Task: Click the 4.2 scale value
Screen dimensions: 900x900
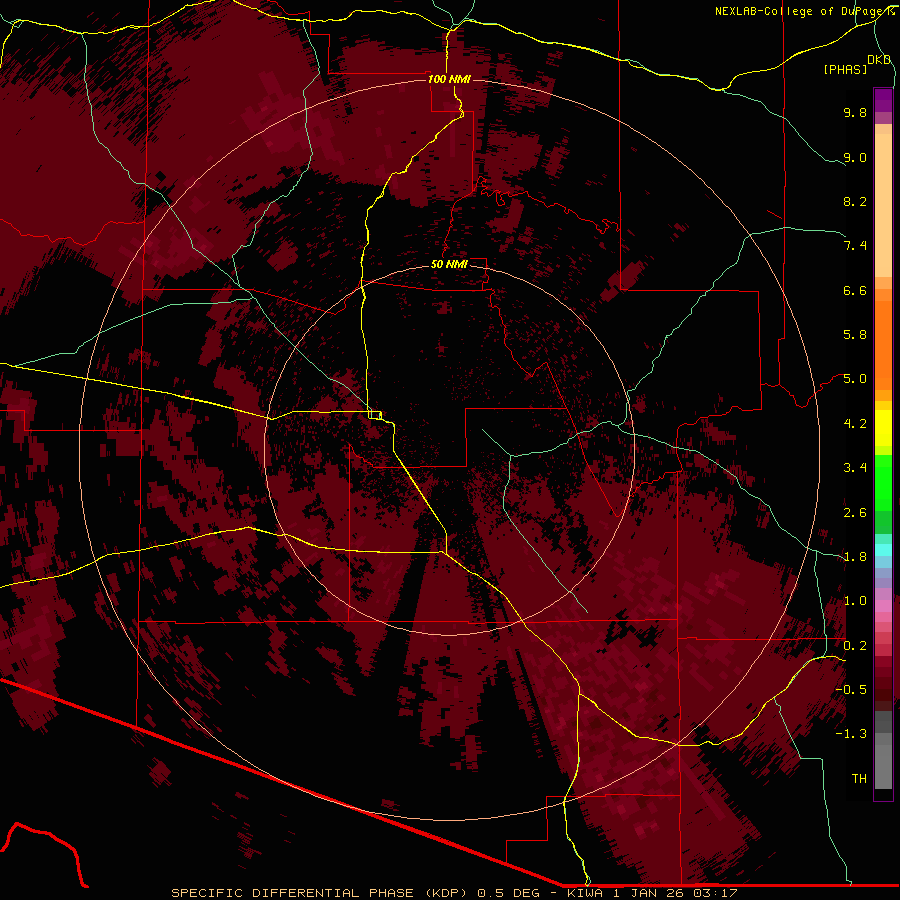Action: click(x=855, y=424)
